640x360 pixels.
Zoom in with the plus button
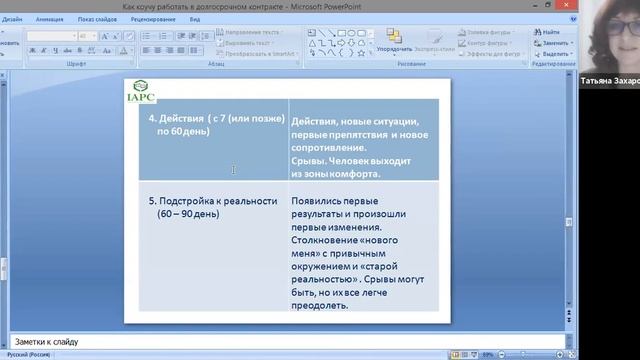click(x=559, y=355)
